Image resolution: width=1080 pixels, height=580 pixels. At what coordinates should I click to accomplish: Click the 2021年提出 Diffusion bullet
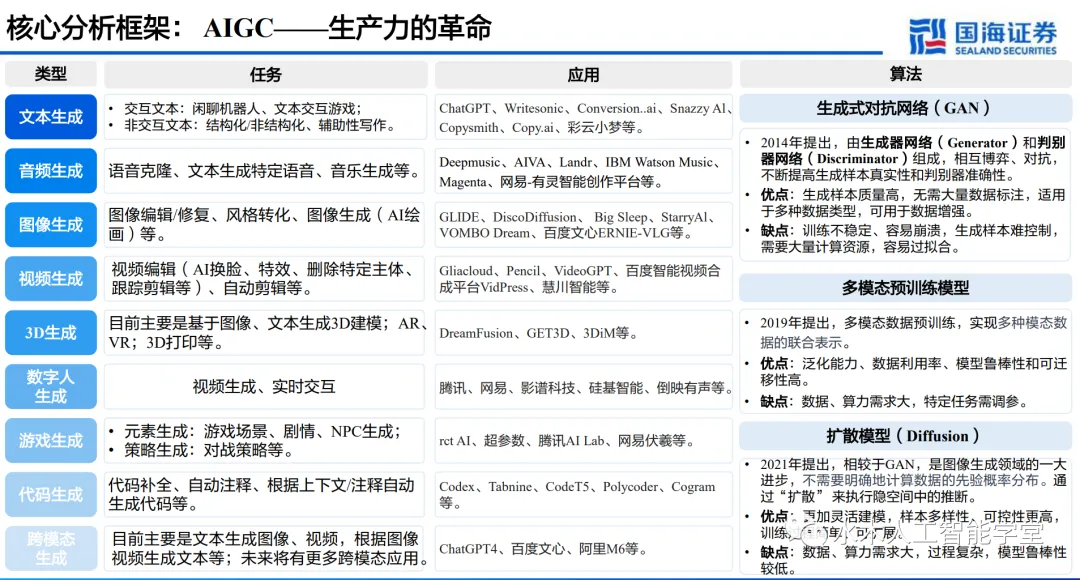(906, 480)
